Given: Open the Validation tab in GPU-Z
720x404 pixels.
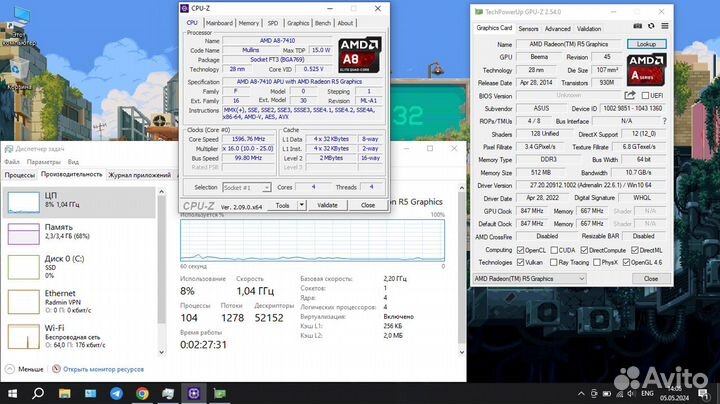Looking at the screenshot, I should coord(589,28).
